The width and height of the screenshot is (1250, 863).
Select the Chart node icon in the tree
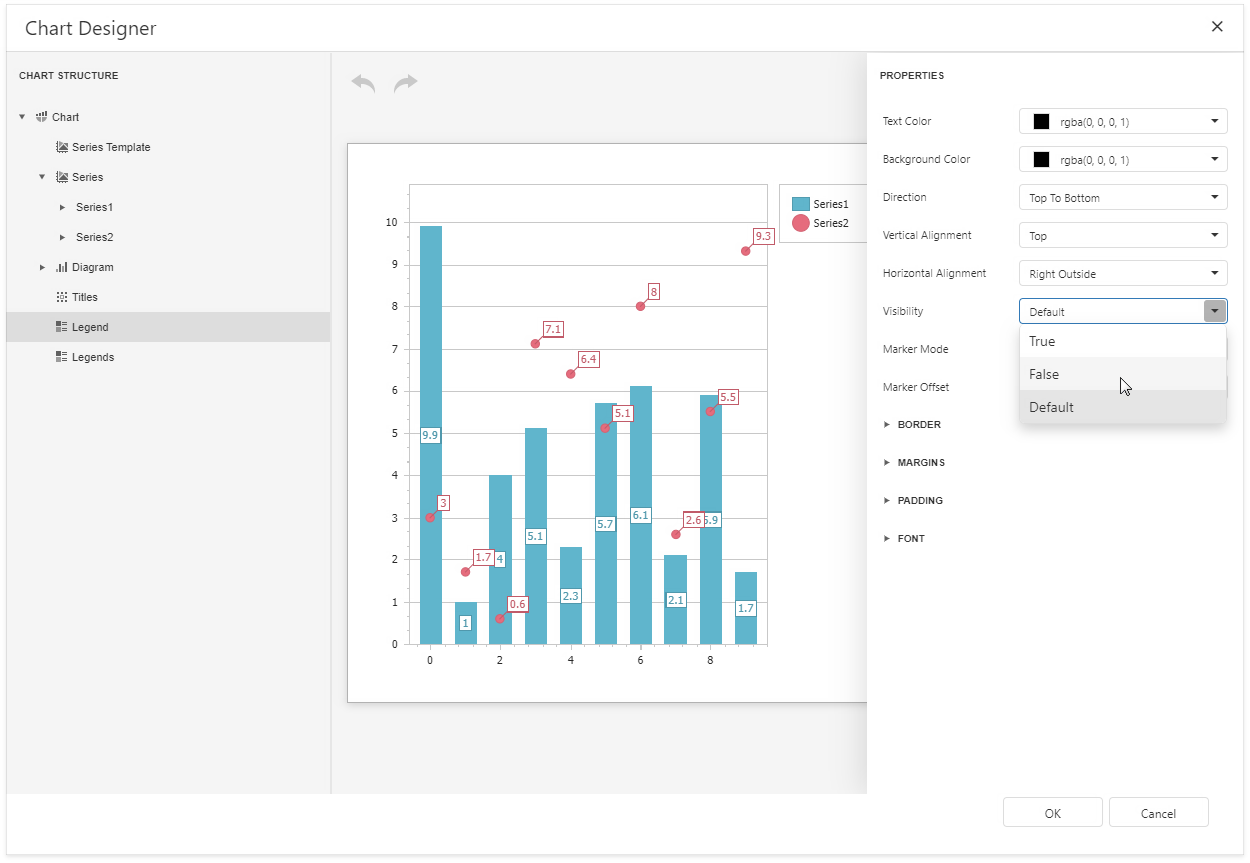click(41, 117)
